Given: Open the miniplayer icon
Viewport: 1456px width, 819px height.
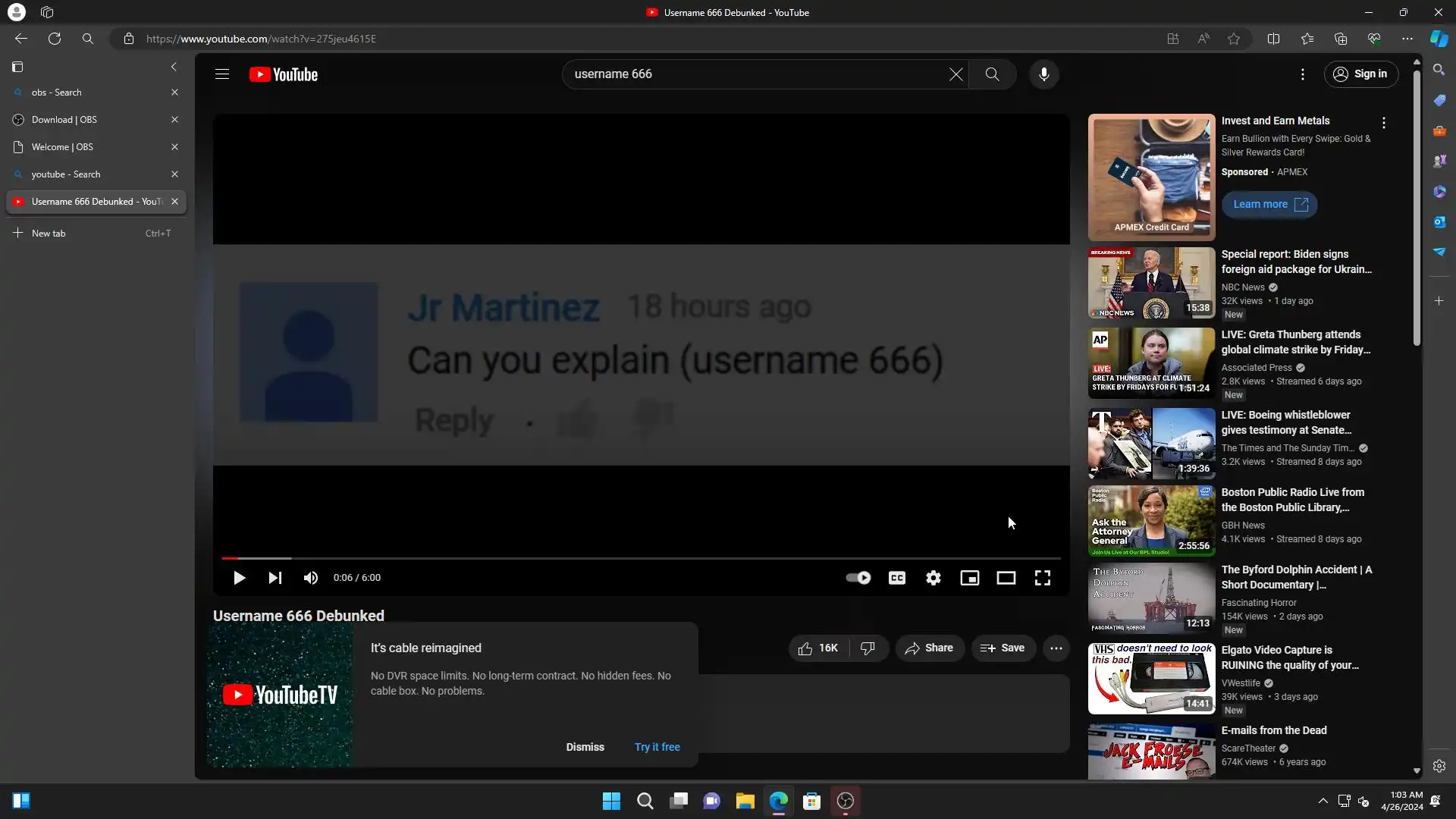Looking at the screenshot, I should 969,578.
